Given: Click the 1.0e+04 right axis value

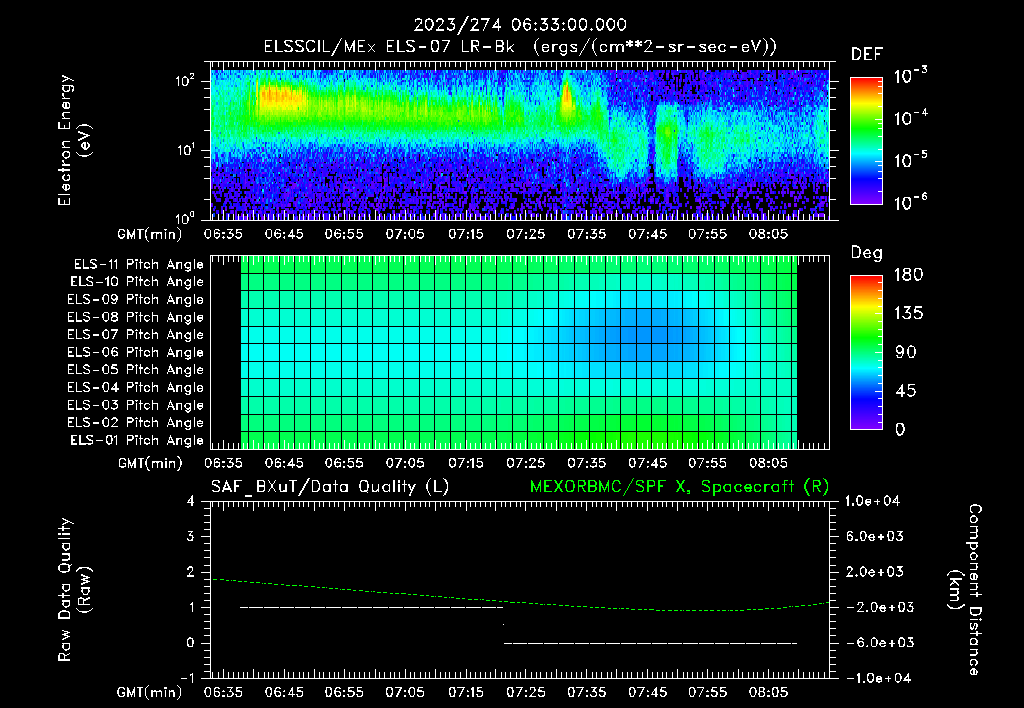Looking at the screenshot, I should (x=872, y=501).
